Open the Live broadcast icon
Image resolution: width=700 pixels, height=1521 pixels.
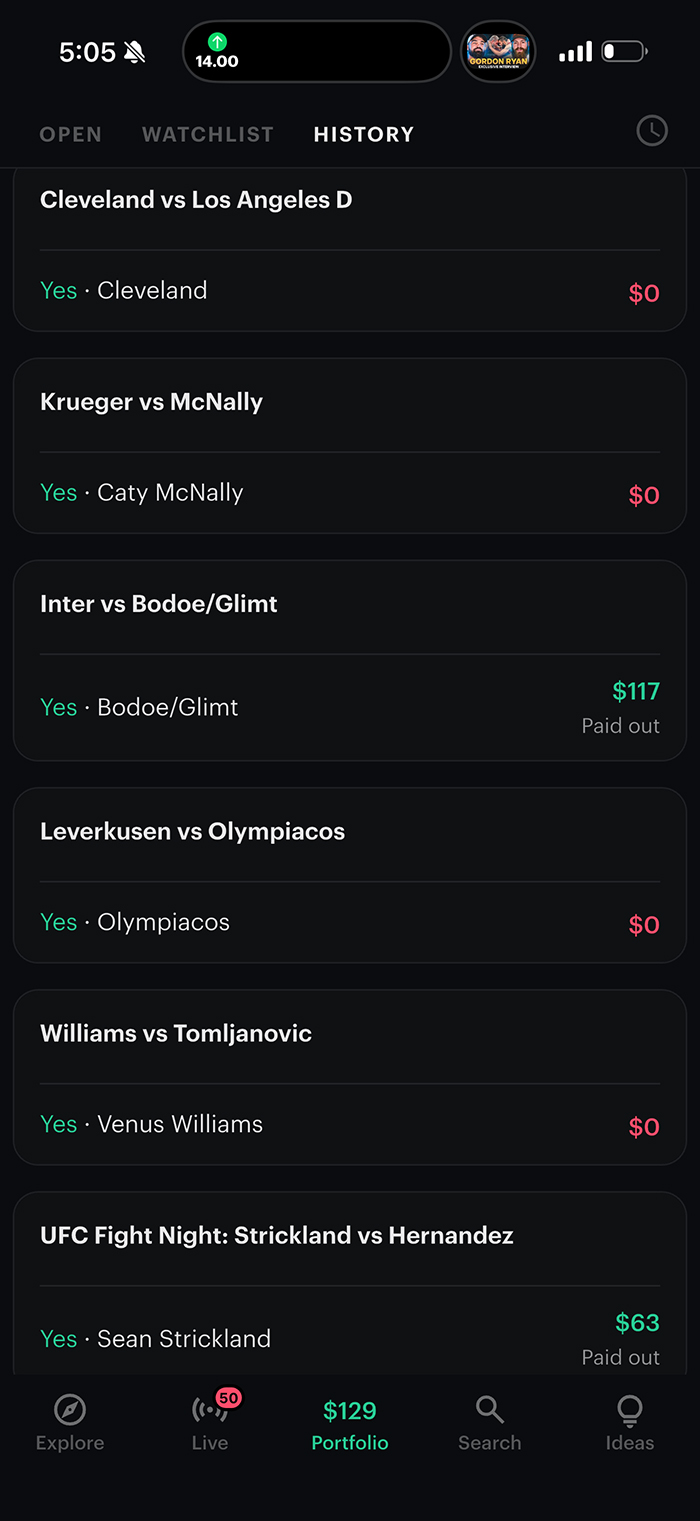click(x=209, y=1410)
